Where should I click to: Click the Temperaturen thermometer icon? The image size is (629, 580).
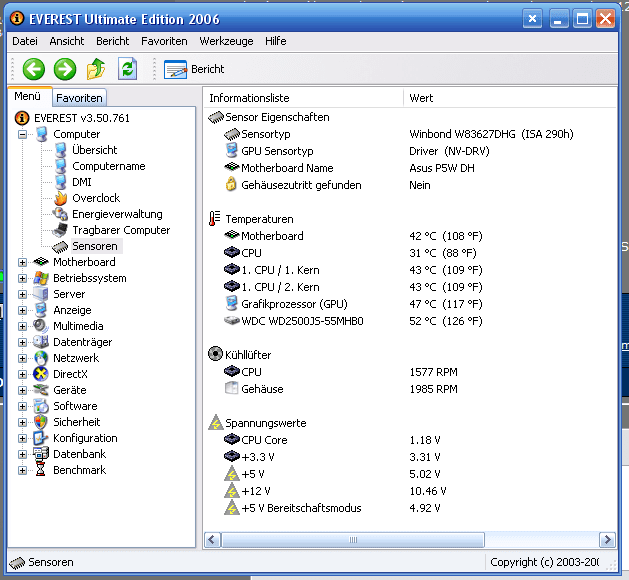click(215, 219)
